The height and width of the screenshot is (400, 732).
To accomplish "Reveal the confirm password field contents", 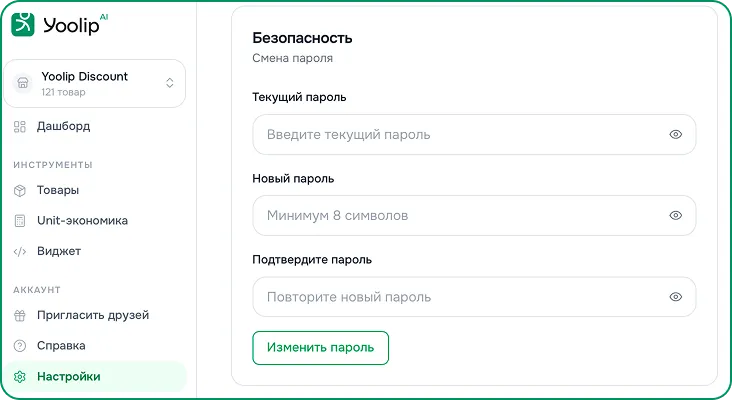I will coord(676,297).
